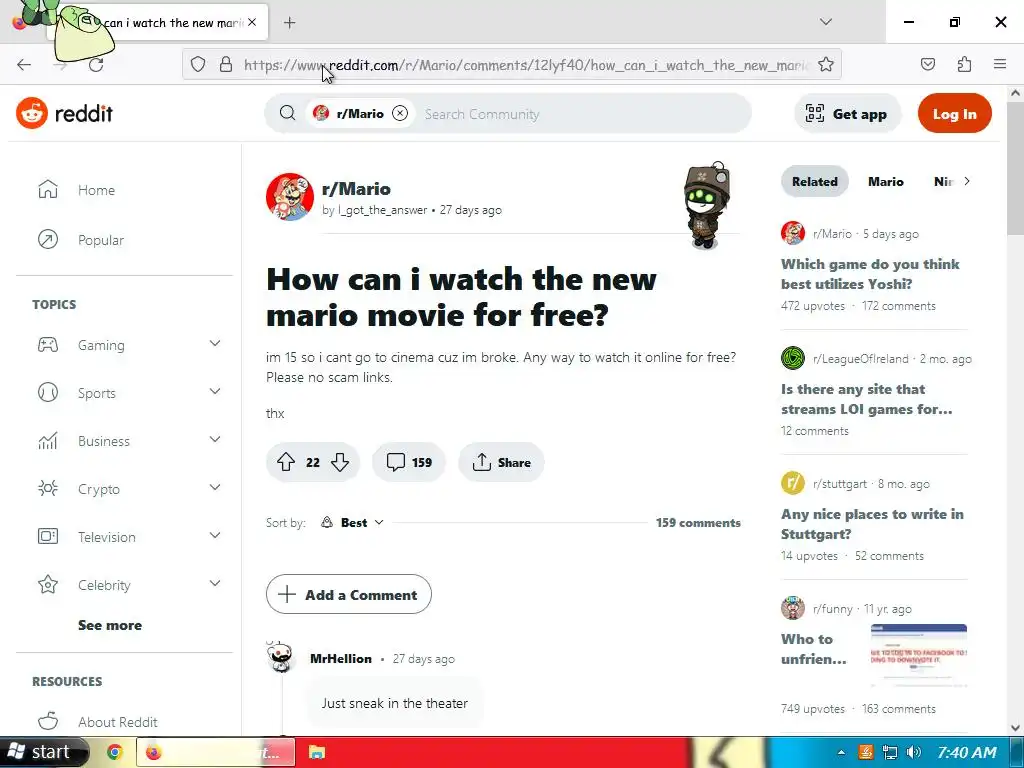The image size is (1024, 768).
Task: Open I_got_the_answer author profile
Action: click(x=382, y=210)
